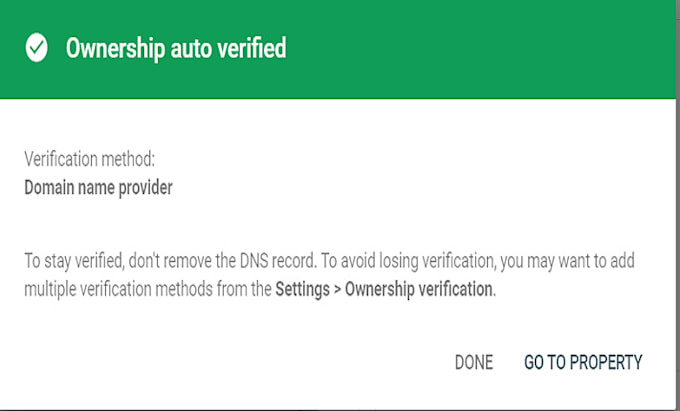Click the bold 'Ownership verification' text
This screenshot has height=411, width=680.
click(x=418, y=289)
